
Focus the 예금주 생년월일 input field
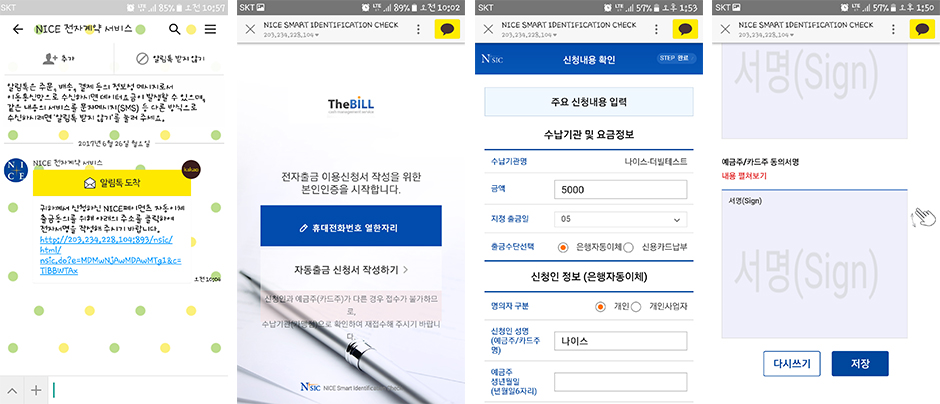click(620, 382)
